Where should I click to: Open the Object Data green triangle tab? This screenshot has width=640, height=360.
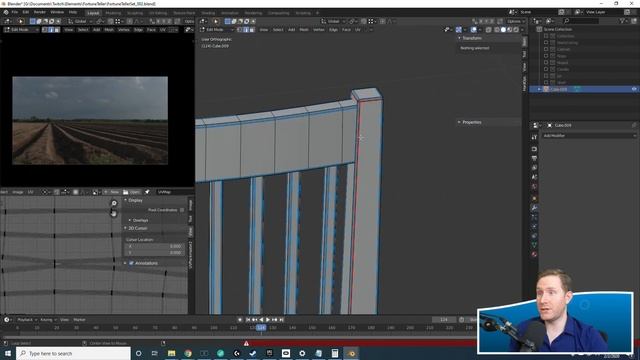[534, 245]
